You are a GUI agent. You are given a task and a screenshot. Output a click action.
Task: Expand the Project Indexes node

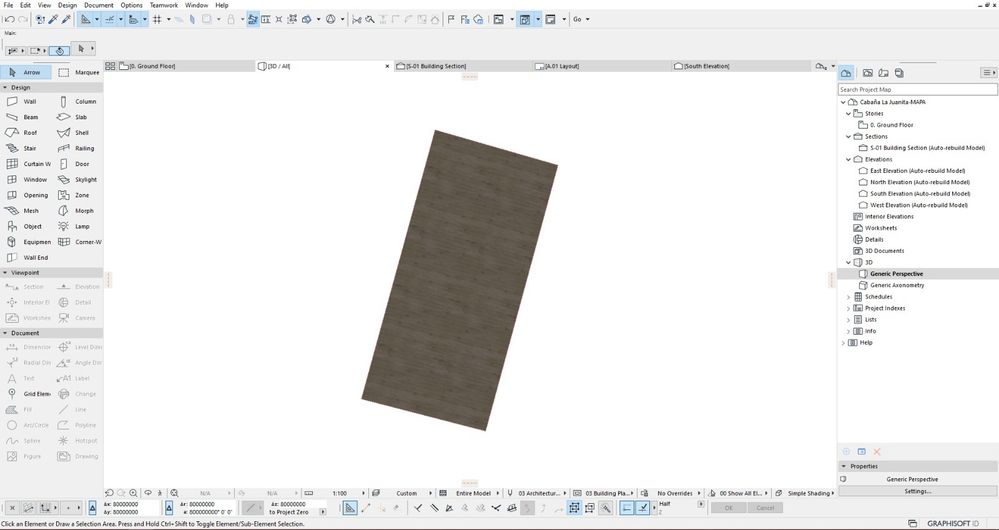tap(848, 308)
